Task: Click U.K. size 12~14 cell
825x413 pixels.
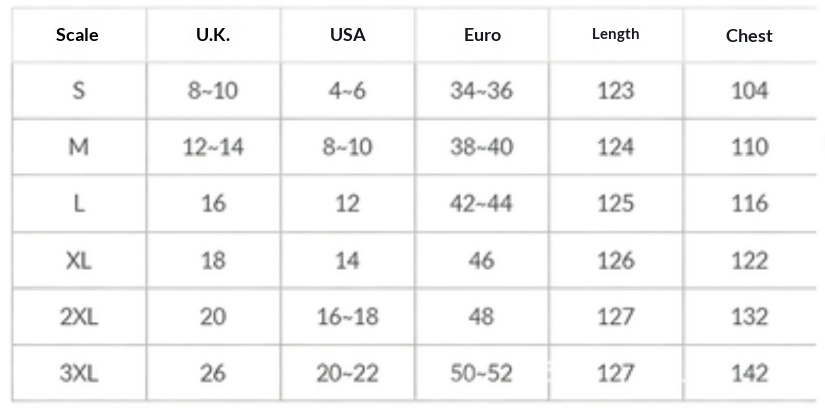Action: (213, 147)
